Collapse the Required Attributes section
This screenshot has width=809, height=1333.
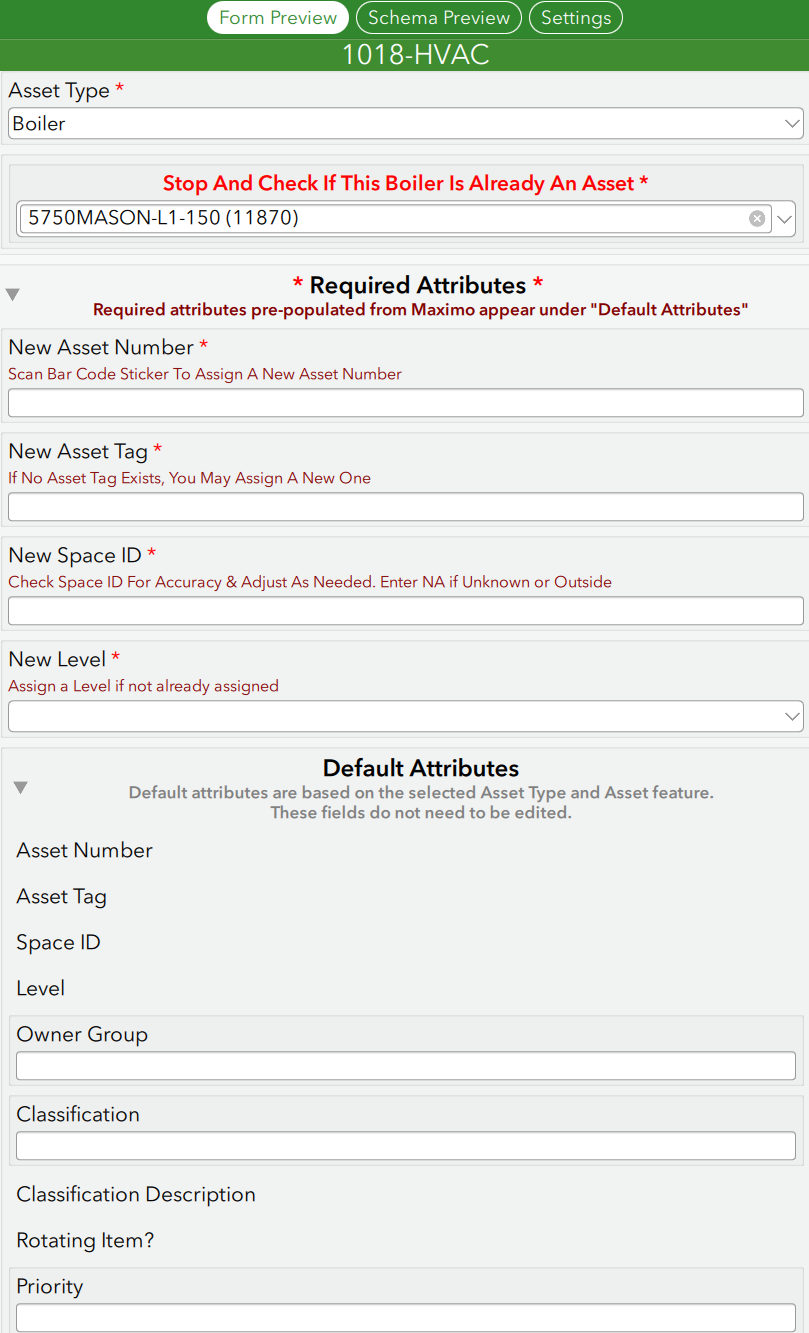(12, 295)
